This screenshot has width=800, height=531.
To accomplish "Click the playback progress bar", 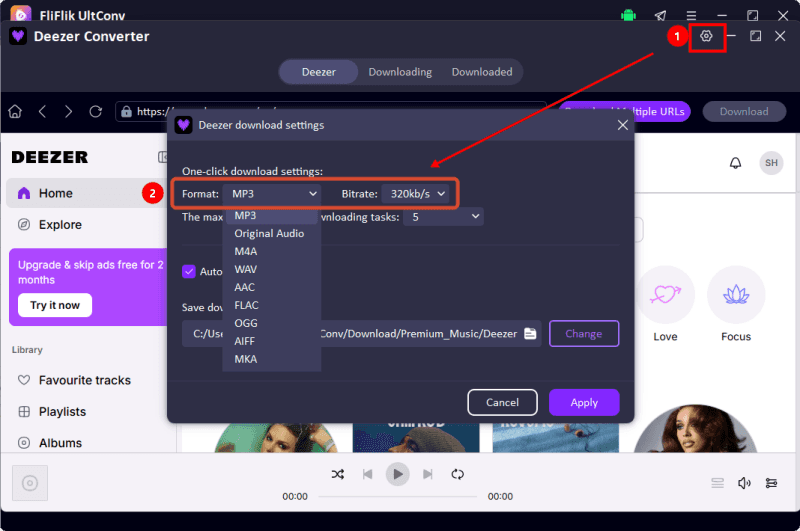I will pyautogui.click(x=397, y=496).
